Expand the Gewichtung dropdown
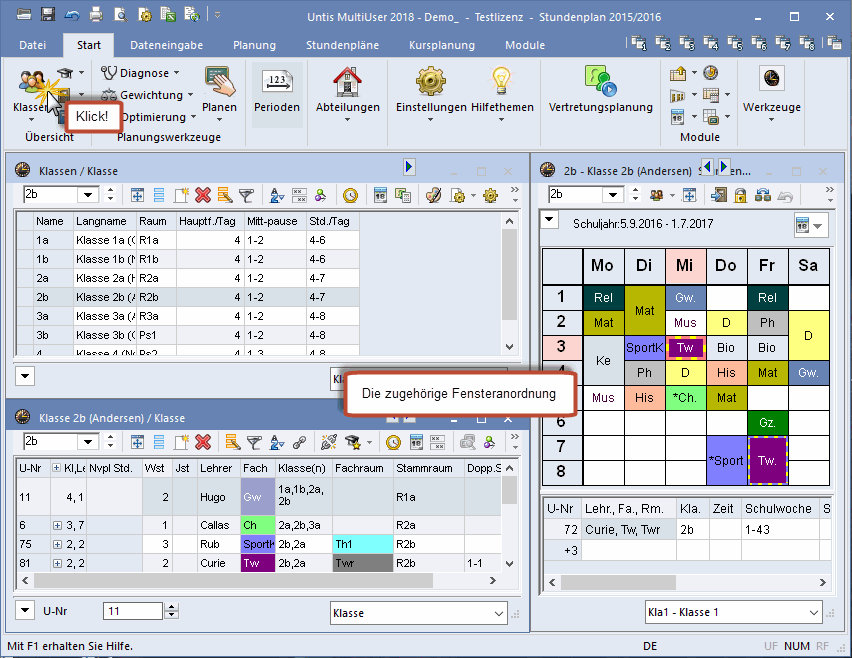The width and height of the screenshot is (852, 658). pos(190,95)
